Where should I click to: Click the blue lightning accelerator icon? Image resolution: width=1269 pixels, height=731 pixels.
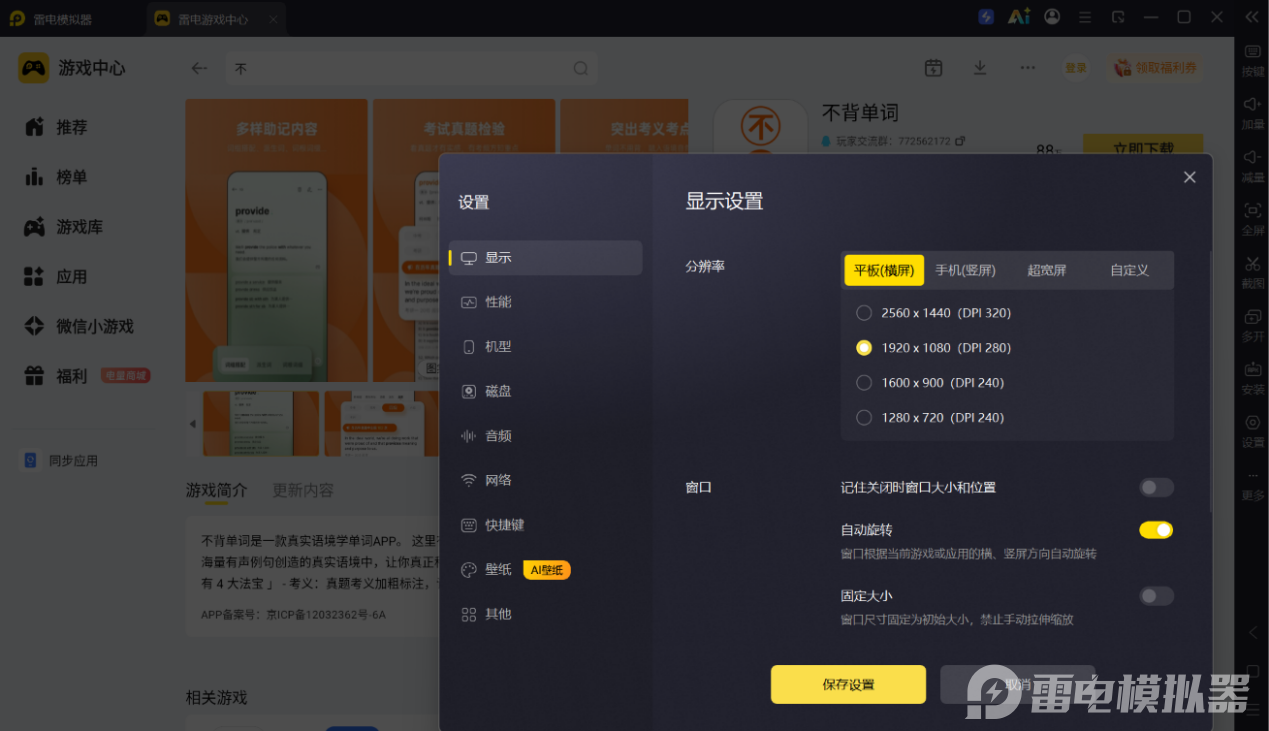click(986, 17)
